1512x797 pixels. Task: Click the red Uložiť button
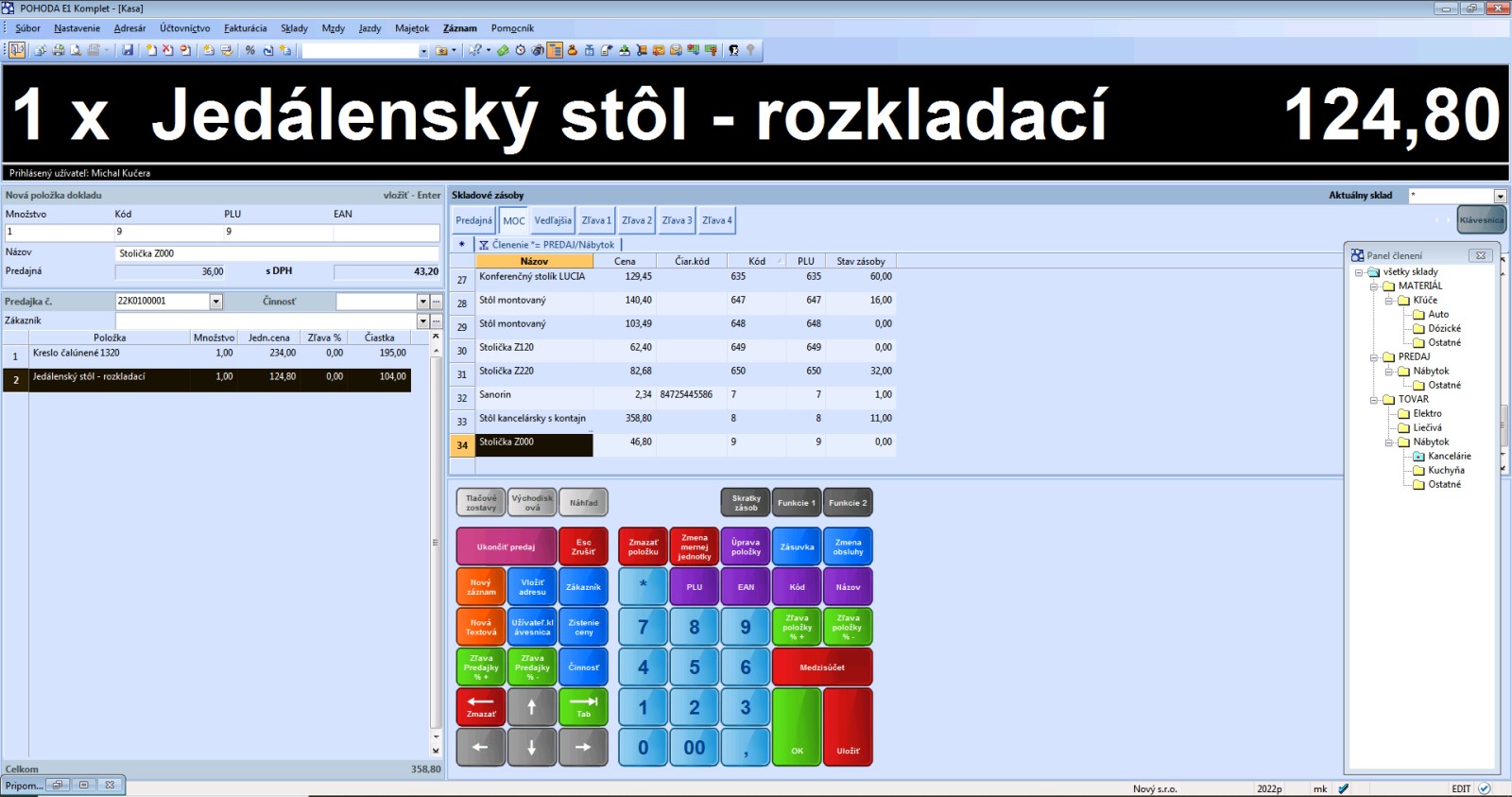tap(848, 727)
